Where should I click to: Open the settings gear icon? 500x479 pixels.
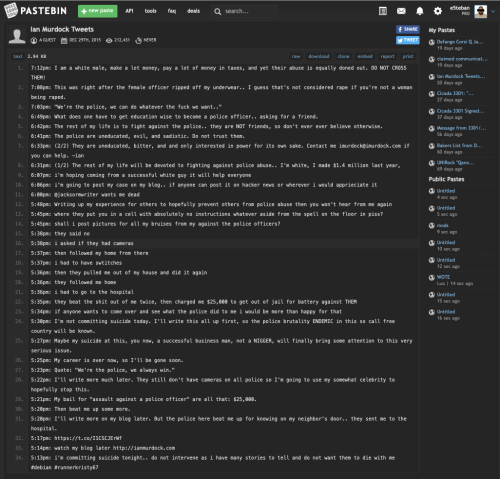(438, 11)
